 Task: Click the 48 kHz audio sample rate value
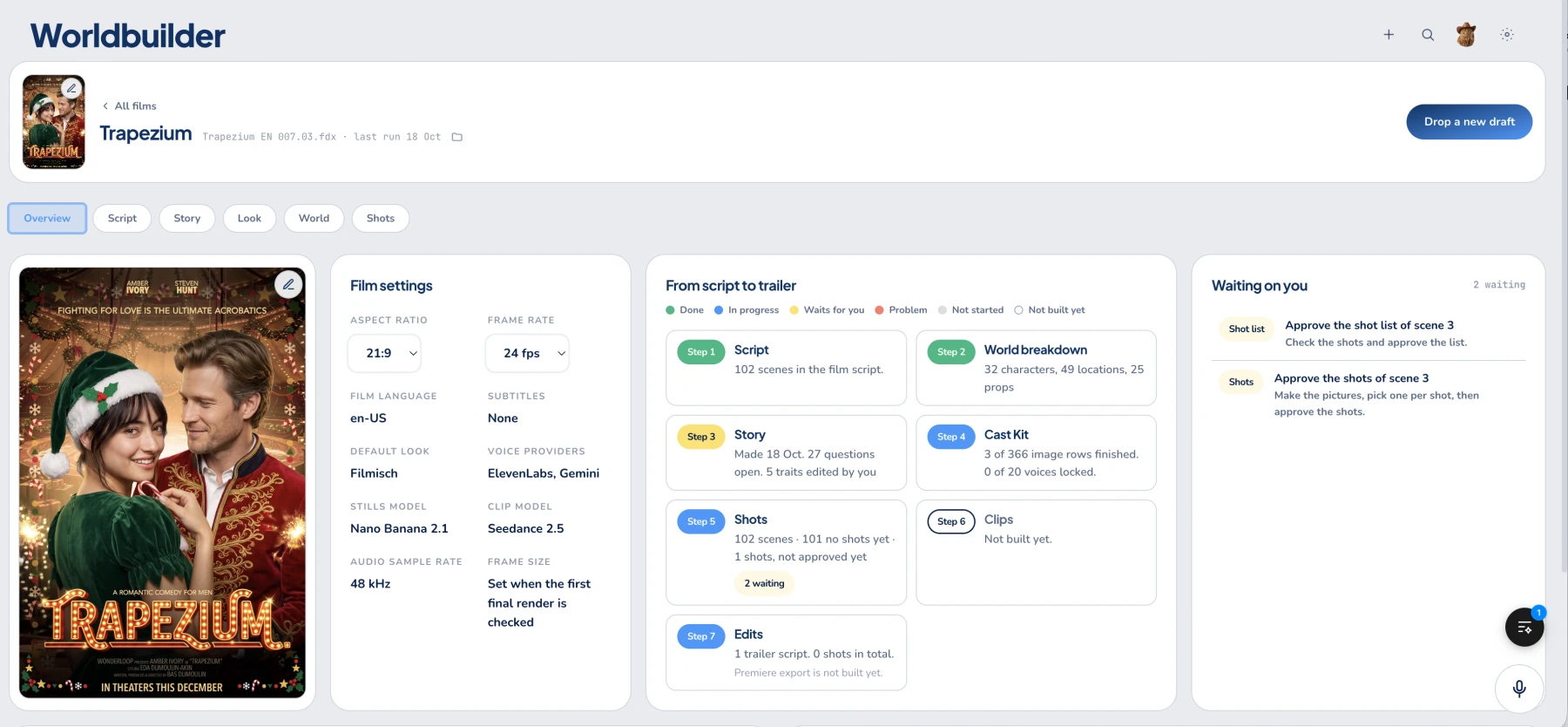click(370, 584)
